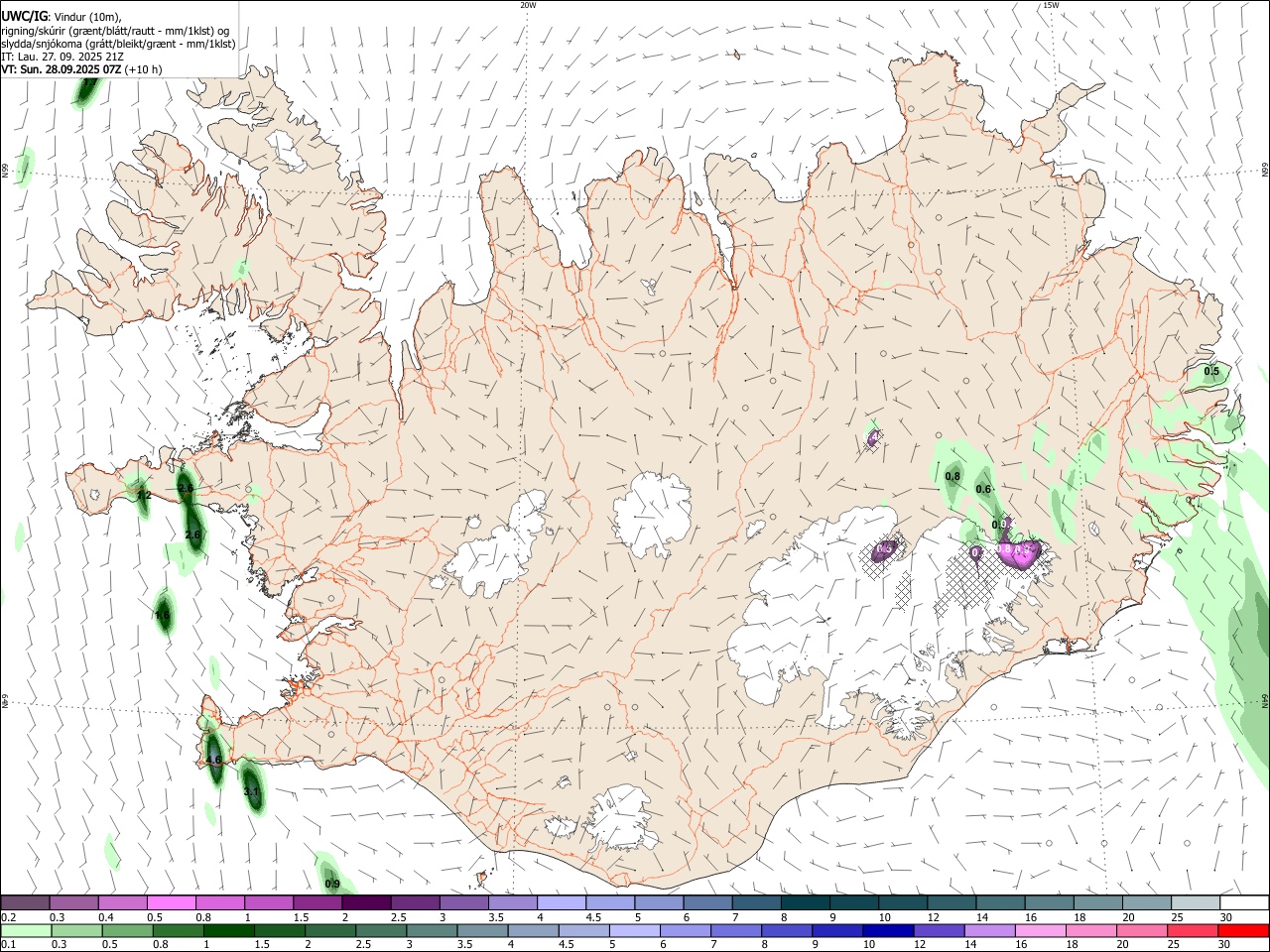
Task: Click the white swatch after 30 in upper legend
Action: (x=1244, y=903)
